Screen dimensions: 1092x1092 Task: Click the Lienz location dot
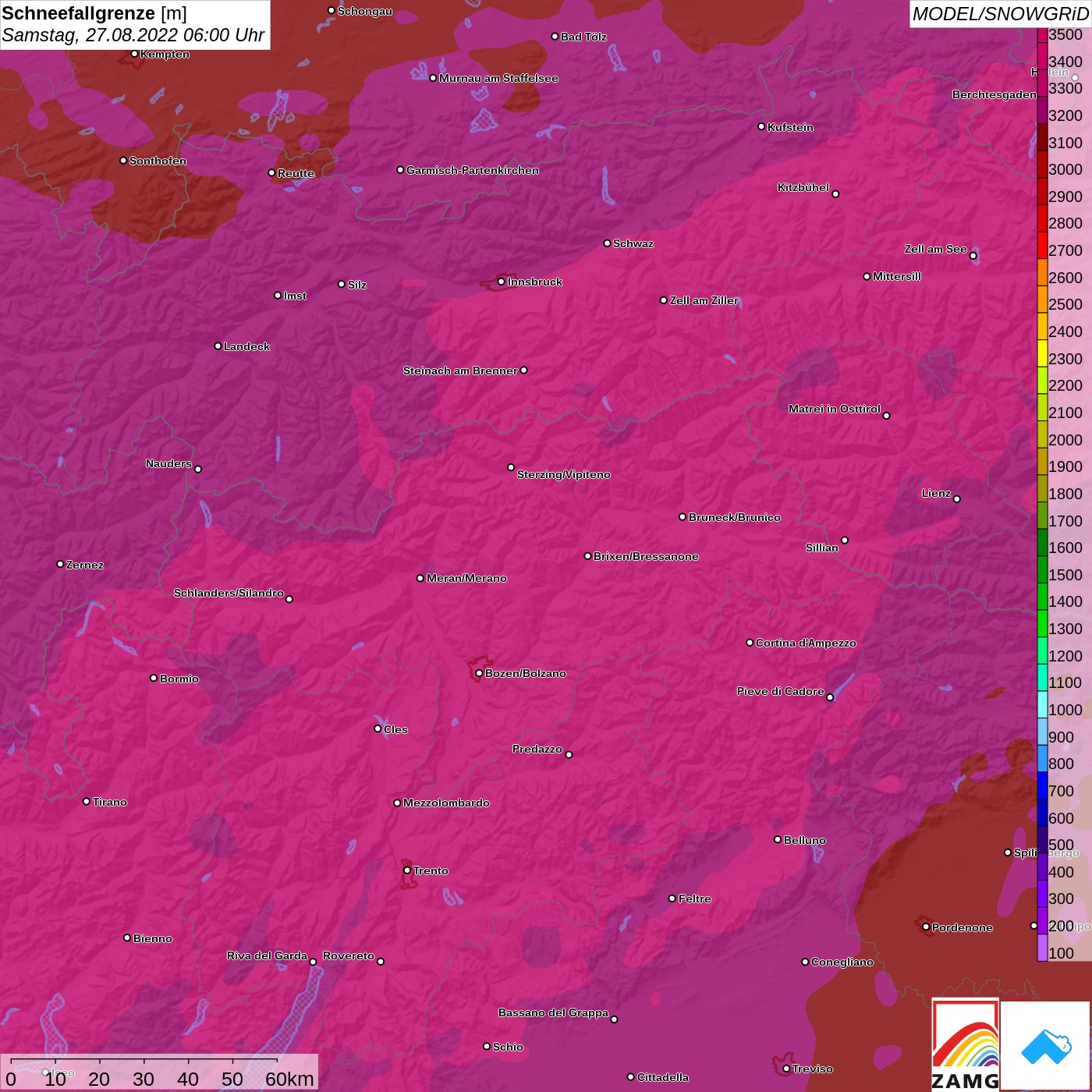pyautogui.click(x=957, y=499)
